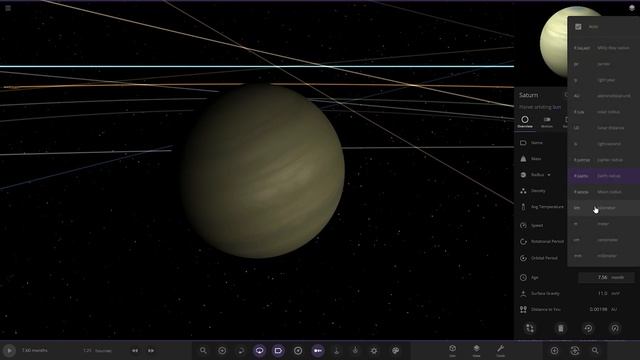The height and width of the screenshot is (360, 640).
Task: Slow down simulation with rewind arrows
Action: 135,351
